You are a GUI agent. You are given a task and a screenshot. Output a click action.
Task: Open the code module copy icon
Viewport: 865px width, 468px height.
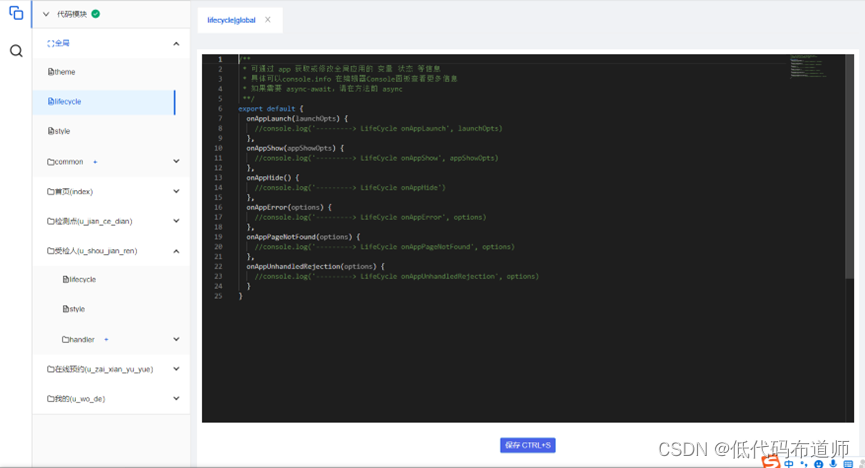pyautogui.click(x=16, y=13)
